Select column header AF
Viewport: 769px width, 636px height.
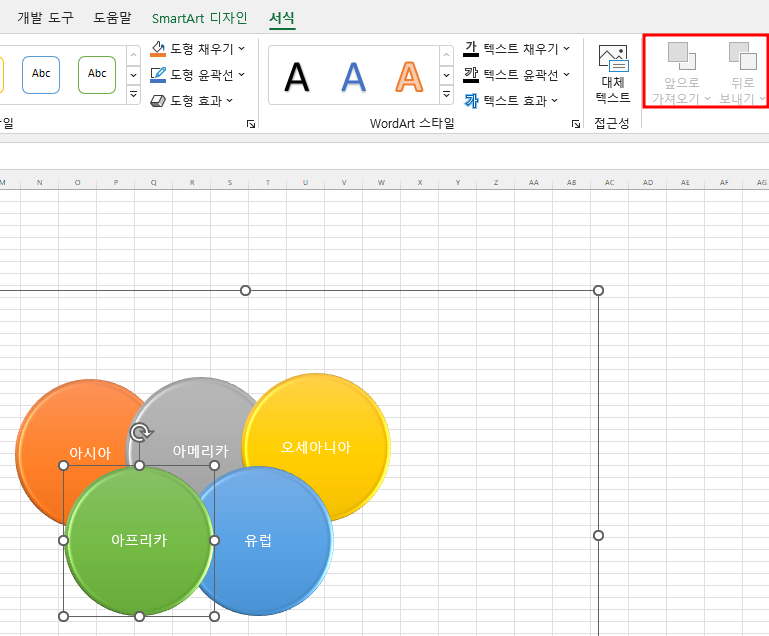[724, 182]
